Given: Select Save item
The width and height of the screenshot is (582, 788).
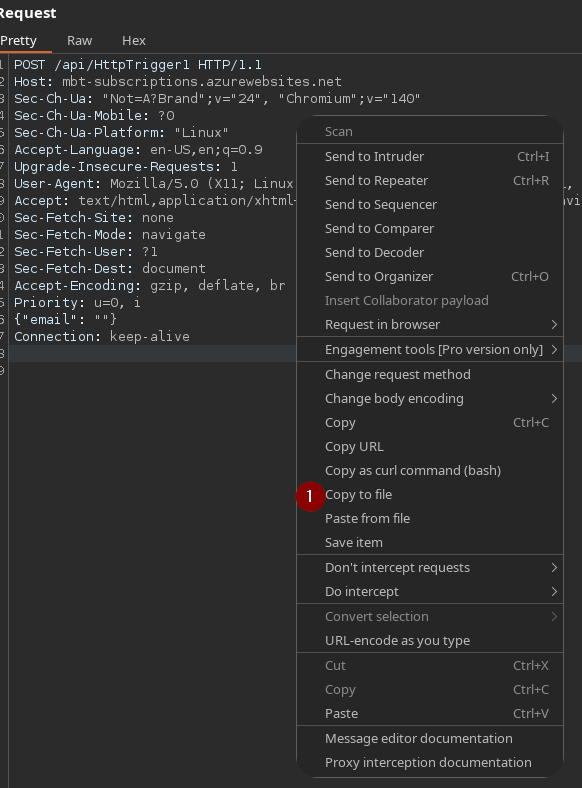Looking at the screenshot, I should (x=430, y=542).
